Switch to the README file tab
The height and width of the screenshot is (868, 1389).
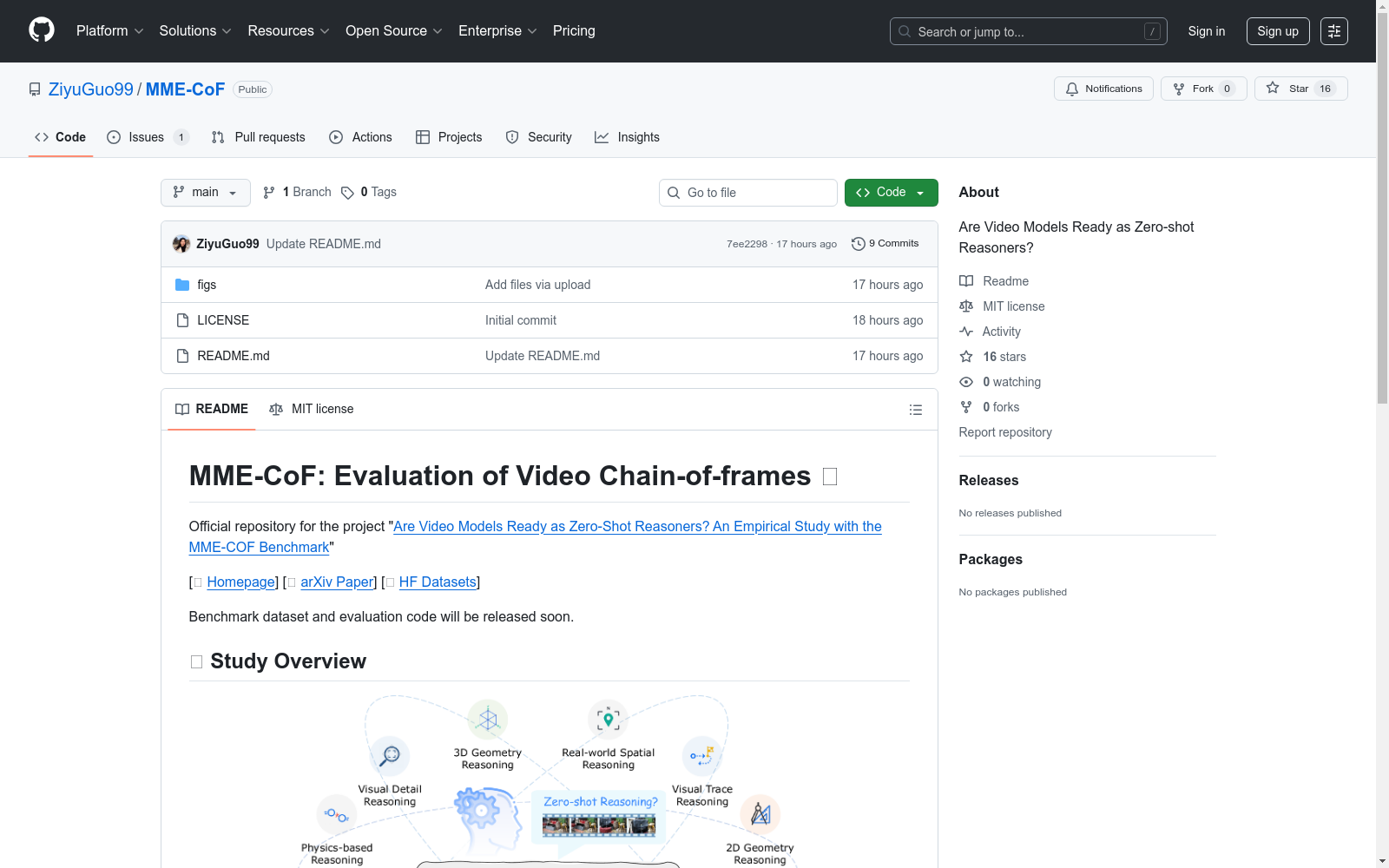point(212,409)
